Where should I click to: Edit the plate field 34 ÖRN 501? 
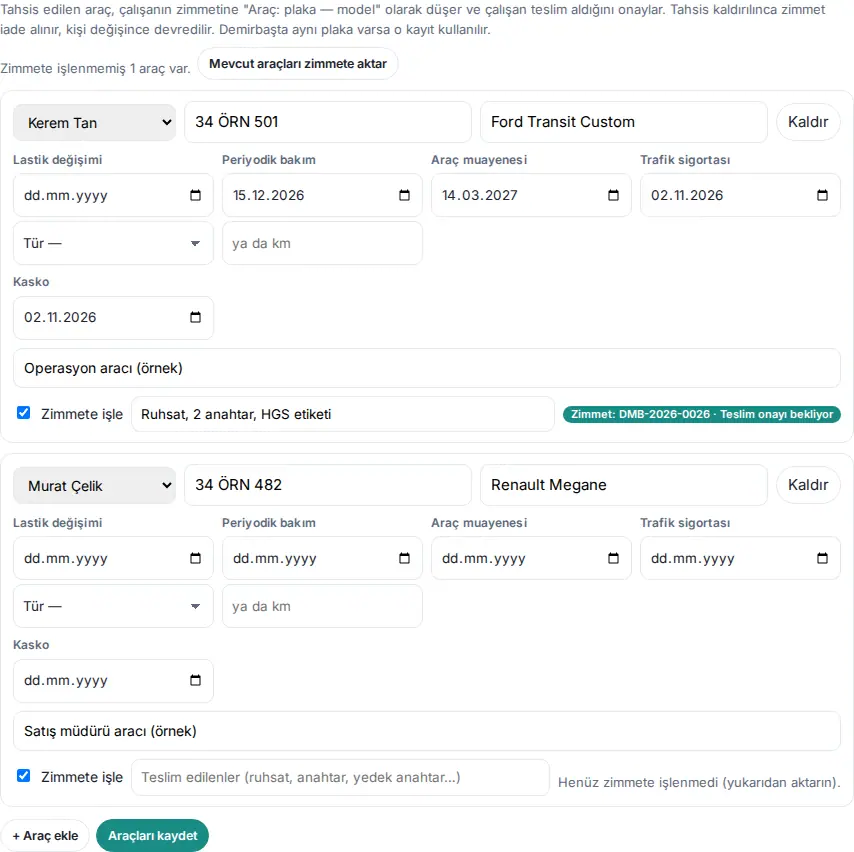click(x=328, y=122)
